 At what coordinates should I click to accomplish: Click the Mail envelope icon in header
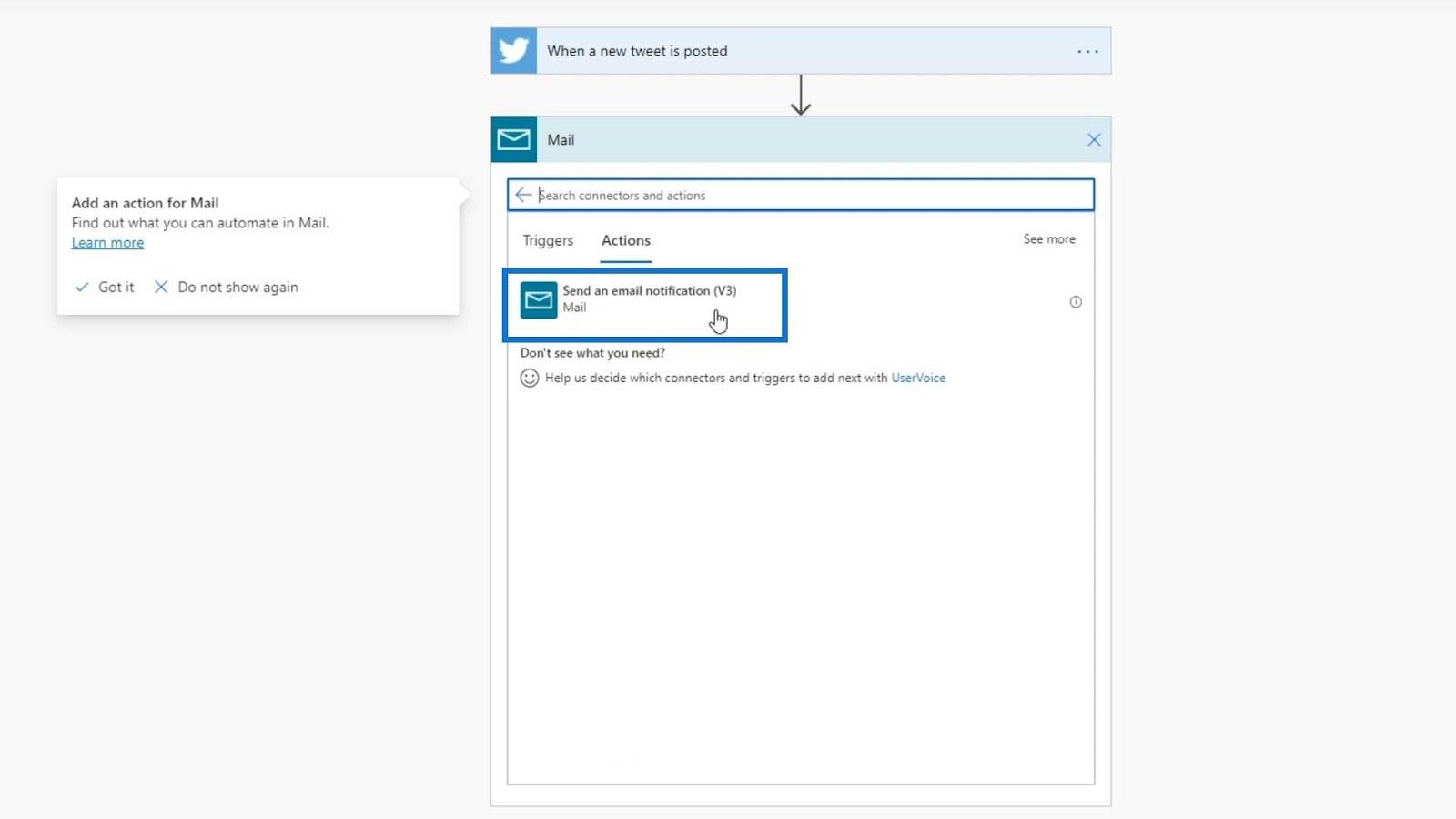[514, 139]
